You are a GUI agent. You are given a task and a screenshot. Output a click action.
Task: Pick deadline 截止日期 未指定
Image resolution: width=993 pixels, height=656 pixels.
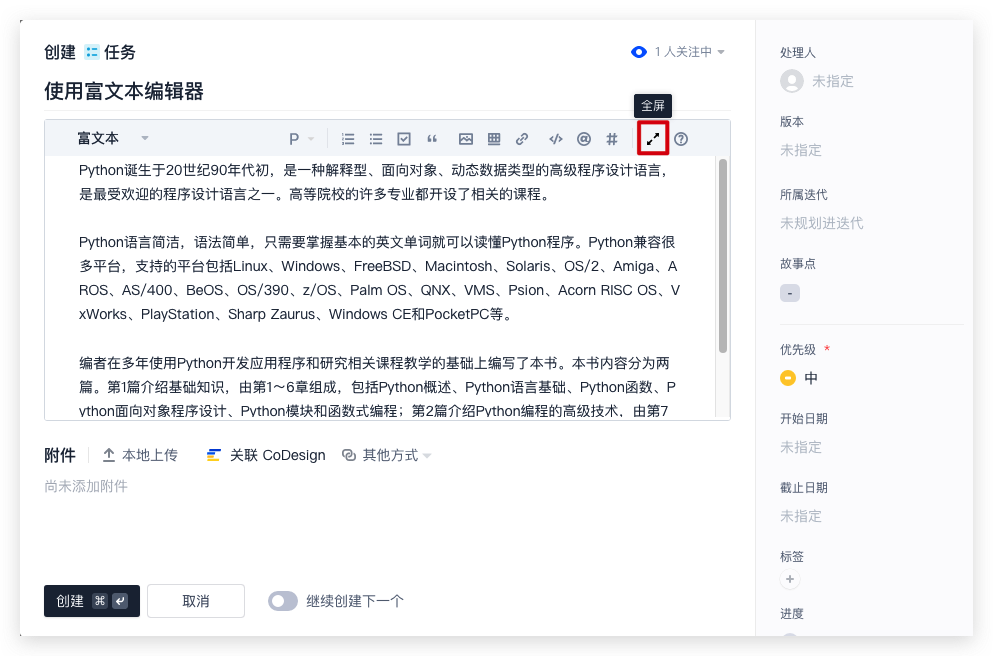pos(800,516)
